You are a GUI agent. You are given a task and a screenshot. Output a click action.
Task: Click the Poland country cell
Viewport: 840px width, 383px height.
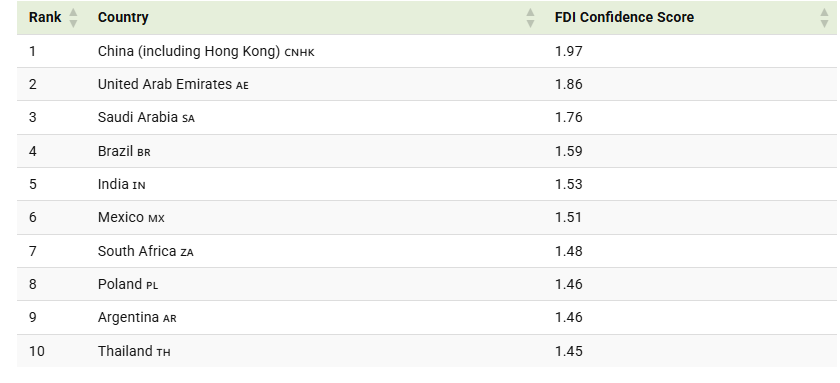[128, 284]
